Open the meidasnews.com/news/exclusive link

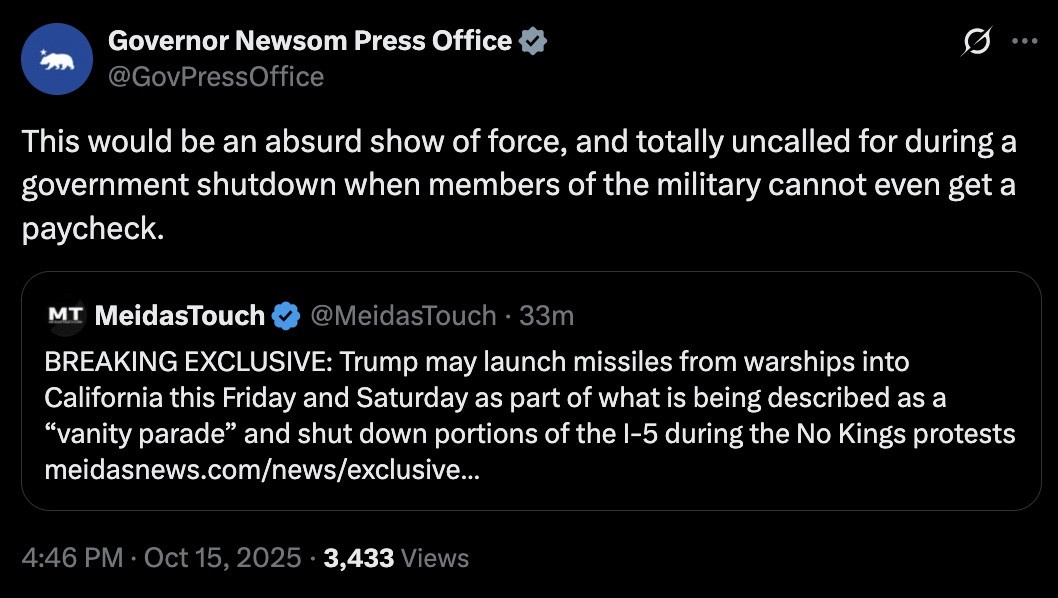pos(262,470)
